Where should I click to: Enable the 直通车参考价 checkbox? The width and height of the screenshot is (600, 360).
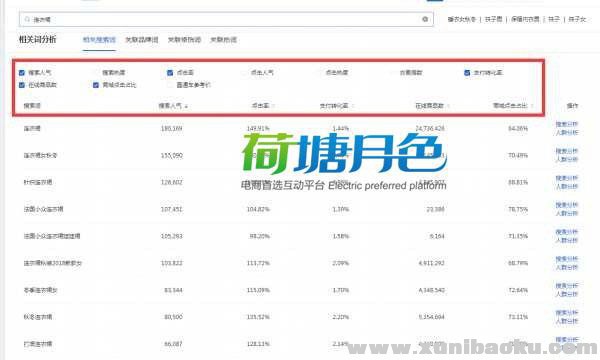tap(170, 85)
